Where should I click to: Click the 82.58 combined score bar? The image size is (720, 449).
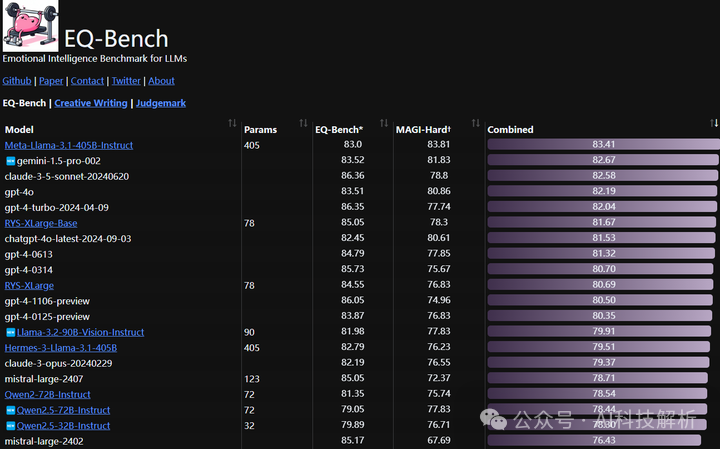click(602, 176)
